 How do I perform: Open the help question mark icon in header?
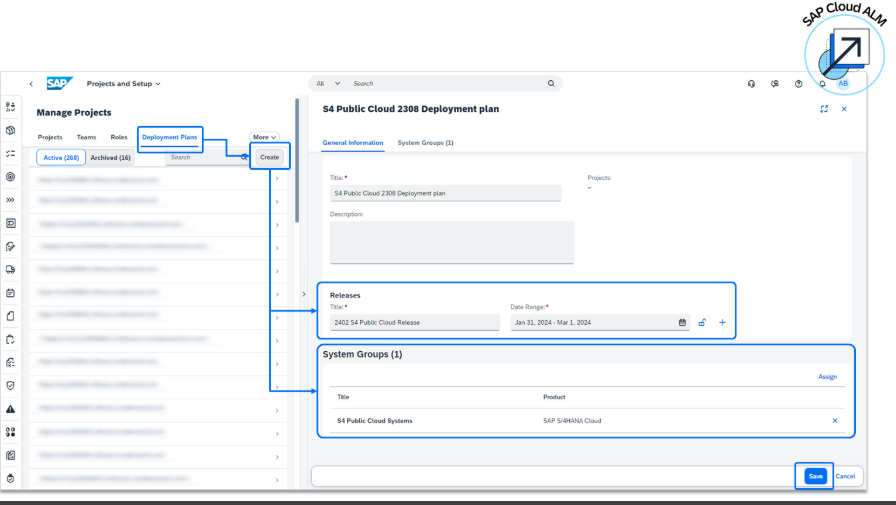coord(798,84)
